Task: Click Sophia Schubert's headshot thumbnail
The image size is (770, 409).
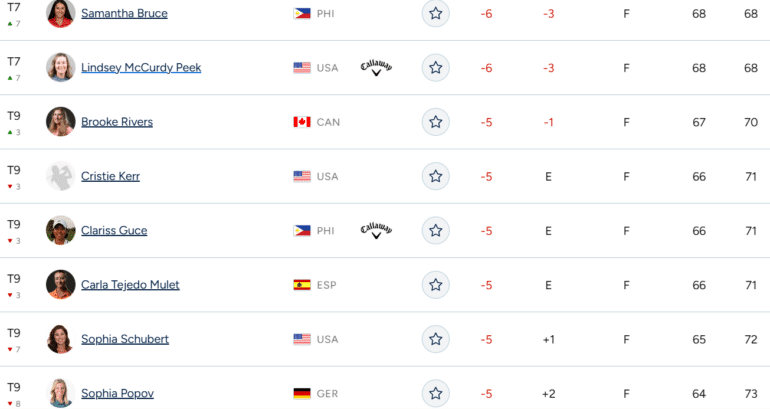Action: (60, 339)
